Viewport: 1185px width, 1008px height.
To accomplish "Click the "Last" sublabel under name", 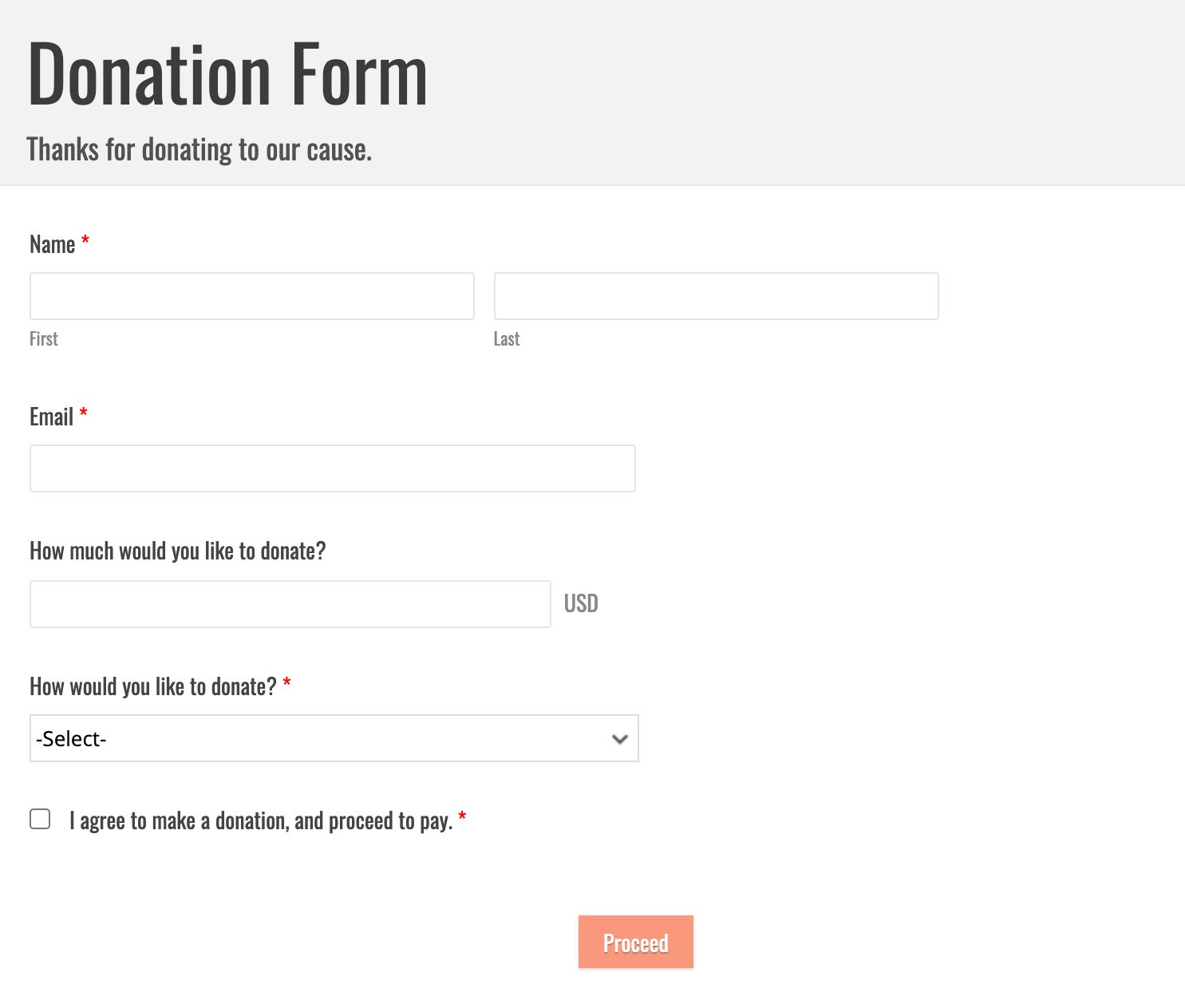I will [507, 338].
